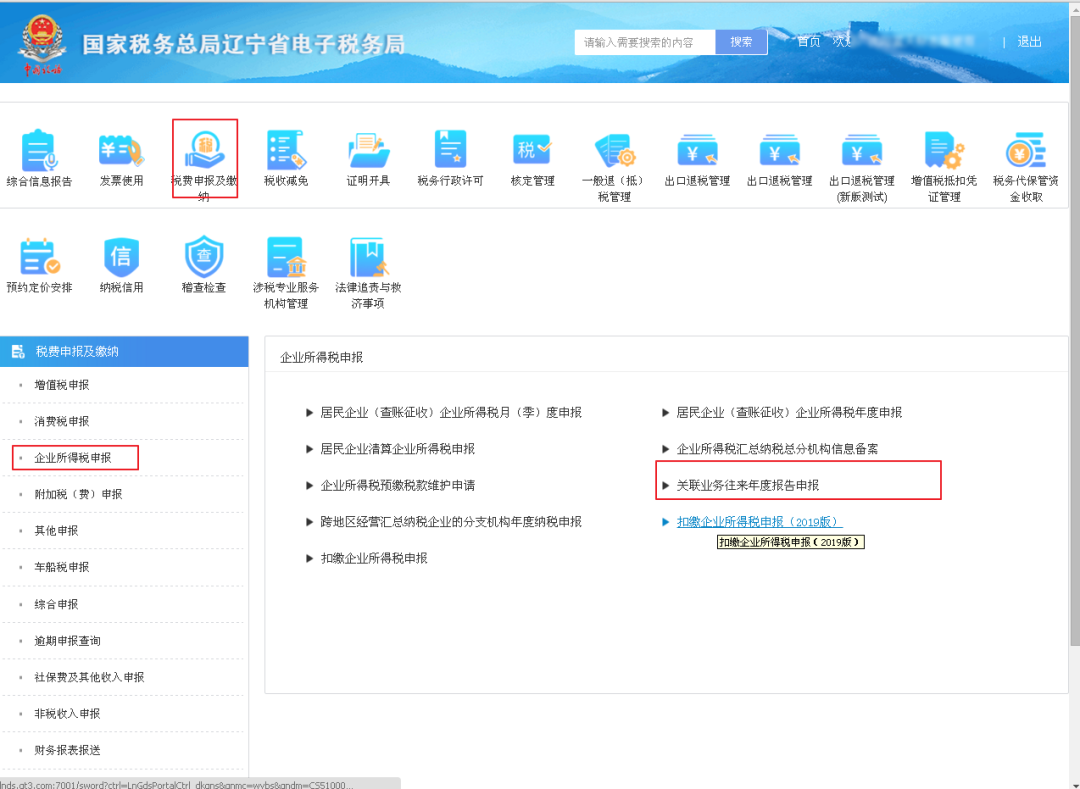Open the 核定管理 icon

532,151
